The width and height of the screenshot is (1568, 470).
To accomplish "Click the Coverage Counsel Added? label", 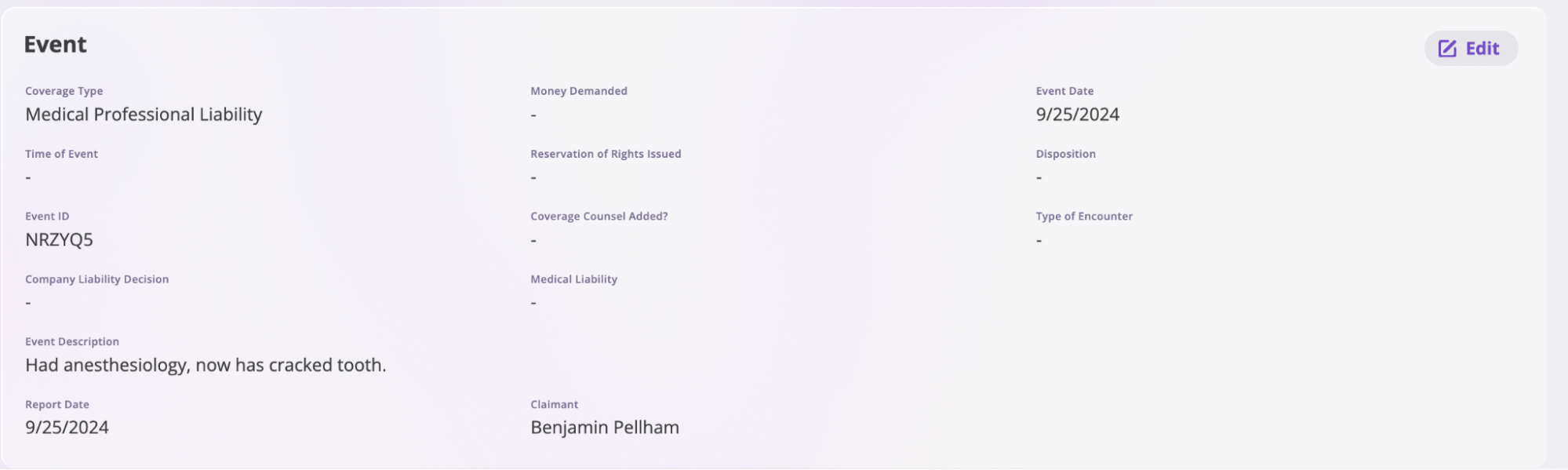I will coord(599,217).
